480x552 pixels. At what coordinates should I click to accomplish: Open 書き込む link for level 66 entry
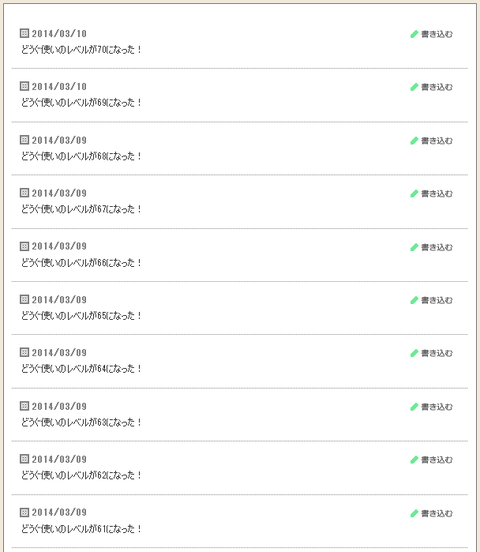(x=437, y=247)
